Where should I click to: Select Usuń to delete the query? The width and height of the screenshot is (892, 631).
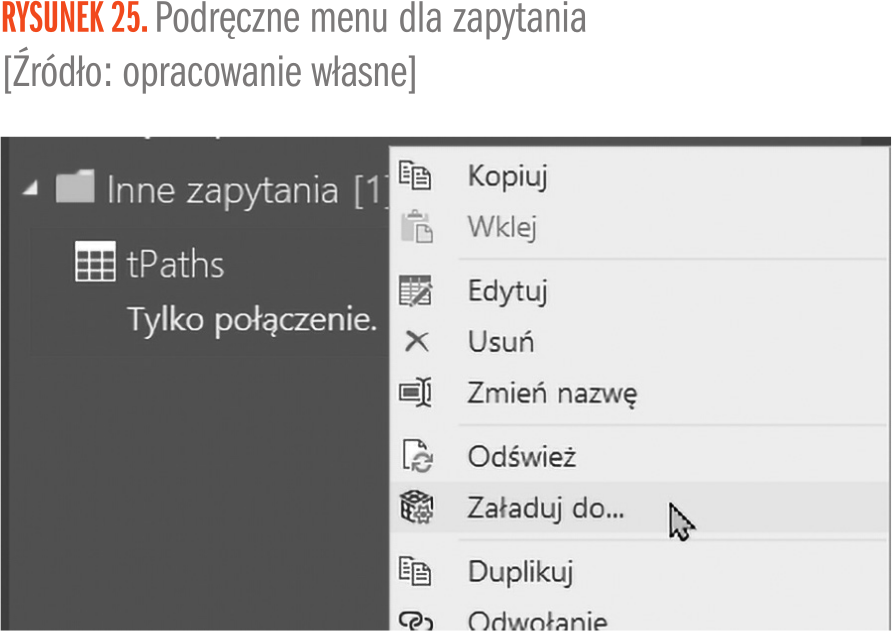[500, 342]
